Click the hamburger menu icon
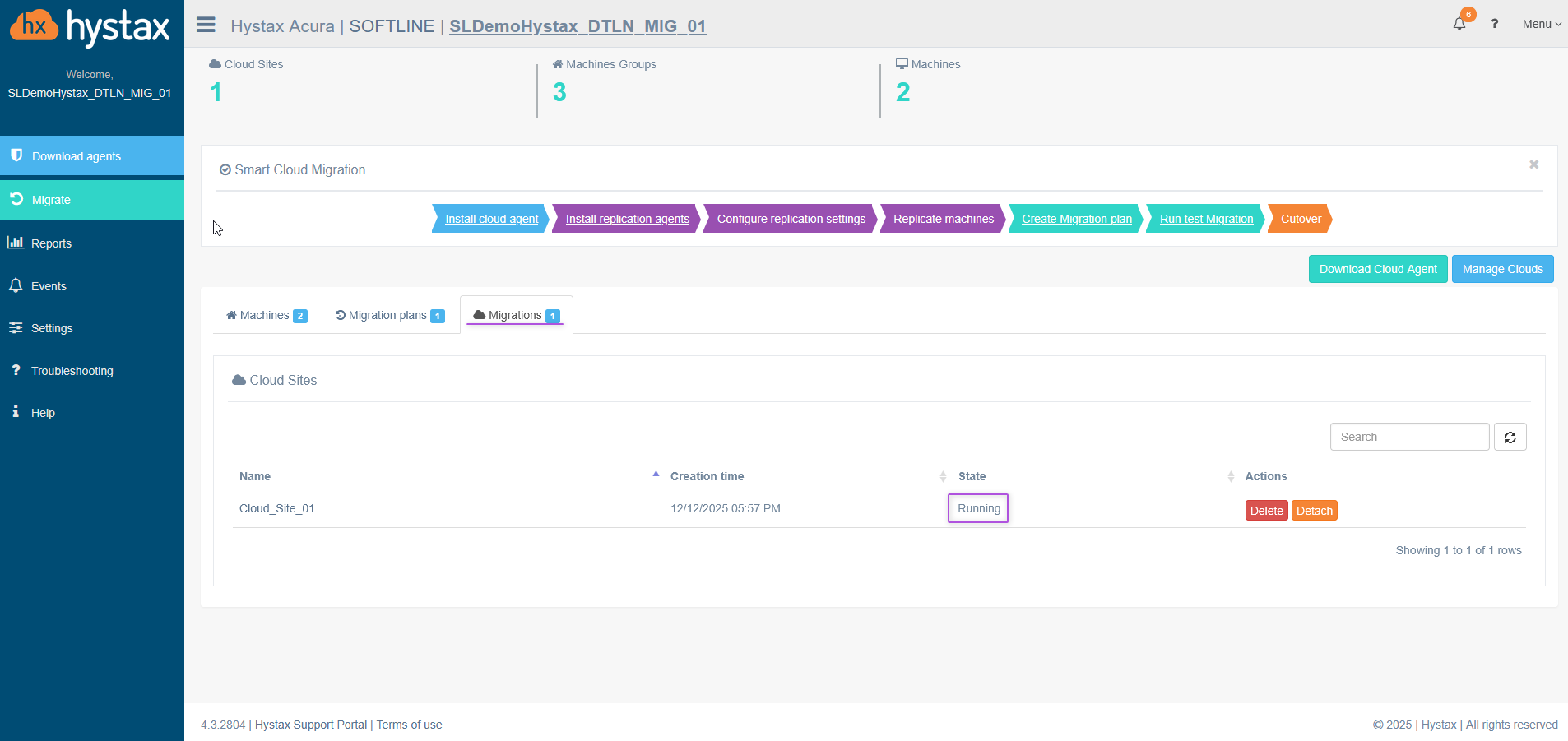This screenshot has width=1568, height=741. click(206, 25)
